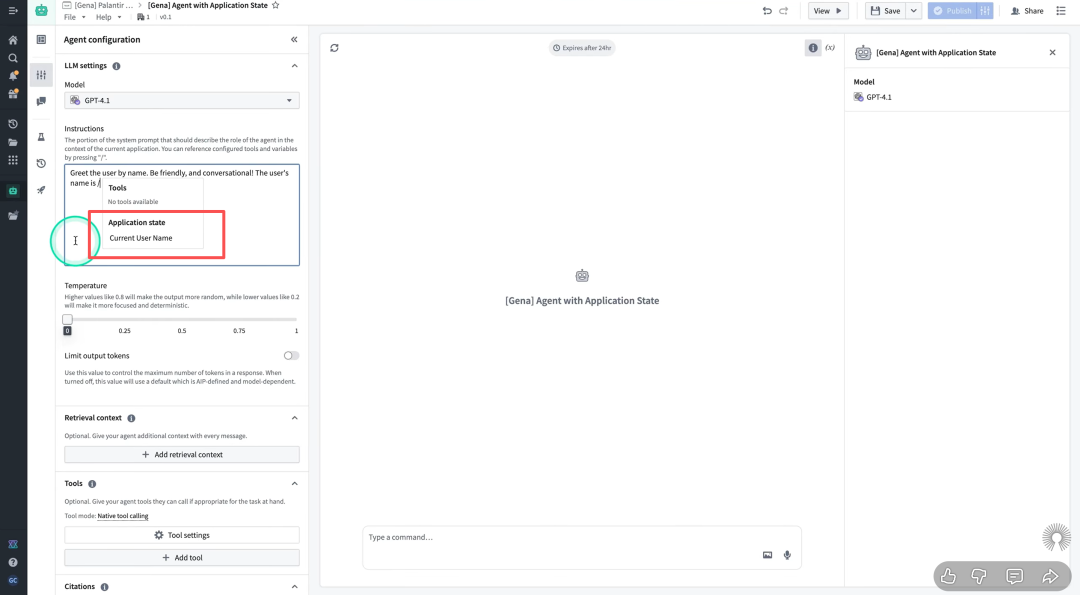Open Publish settings sliders button
Viewport: 1080px width, 595px height.
[985, 11]
